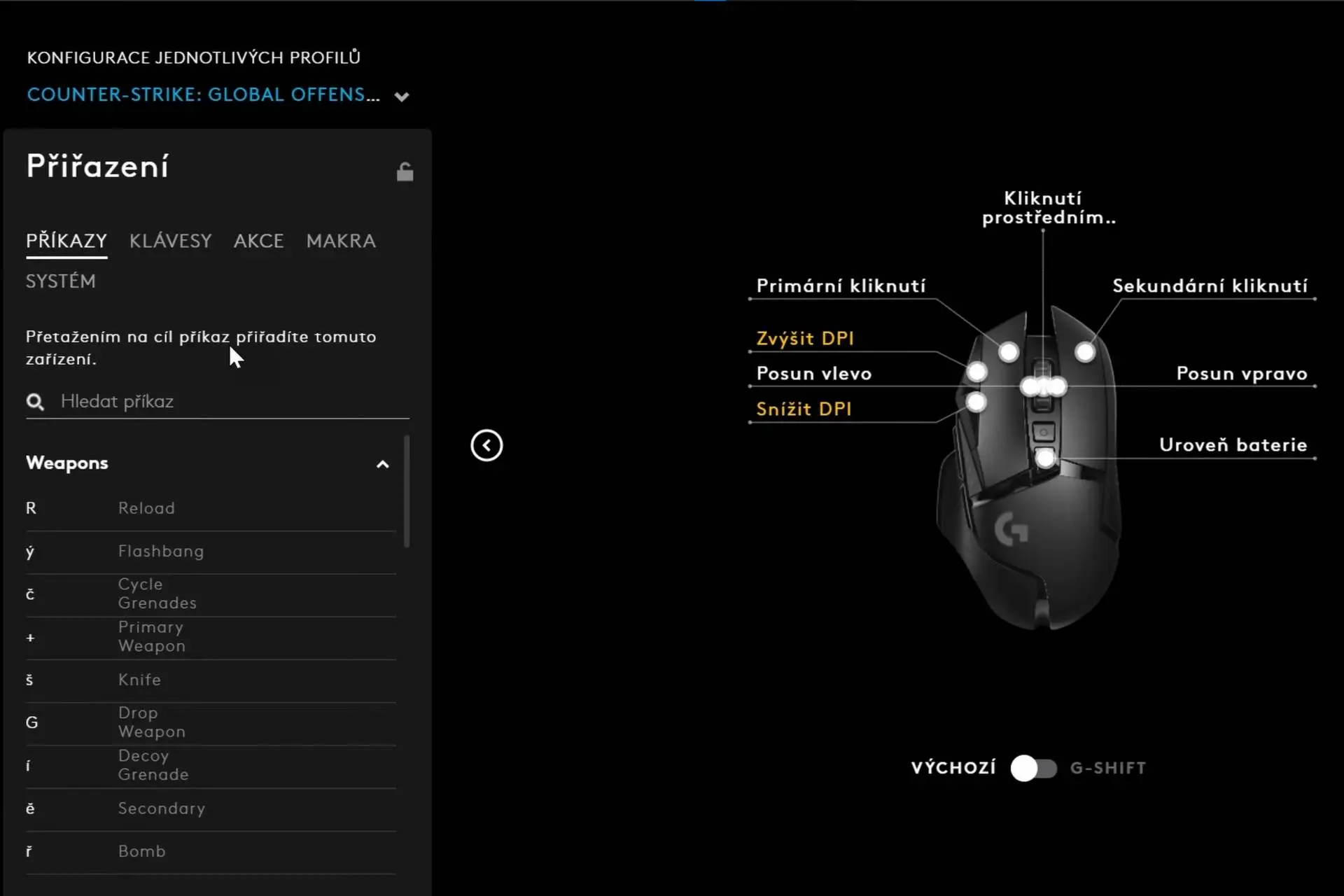This screenshot has height=896, width=1344.
Task: Switch to the PŘÍKAZY tab
Action: point(66,241)
